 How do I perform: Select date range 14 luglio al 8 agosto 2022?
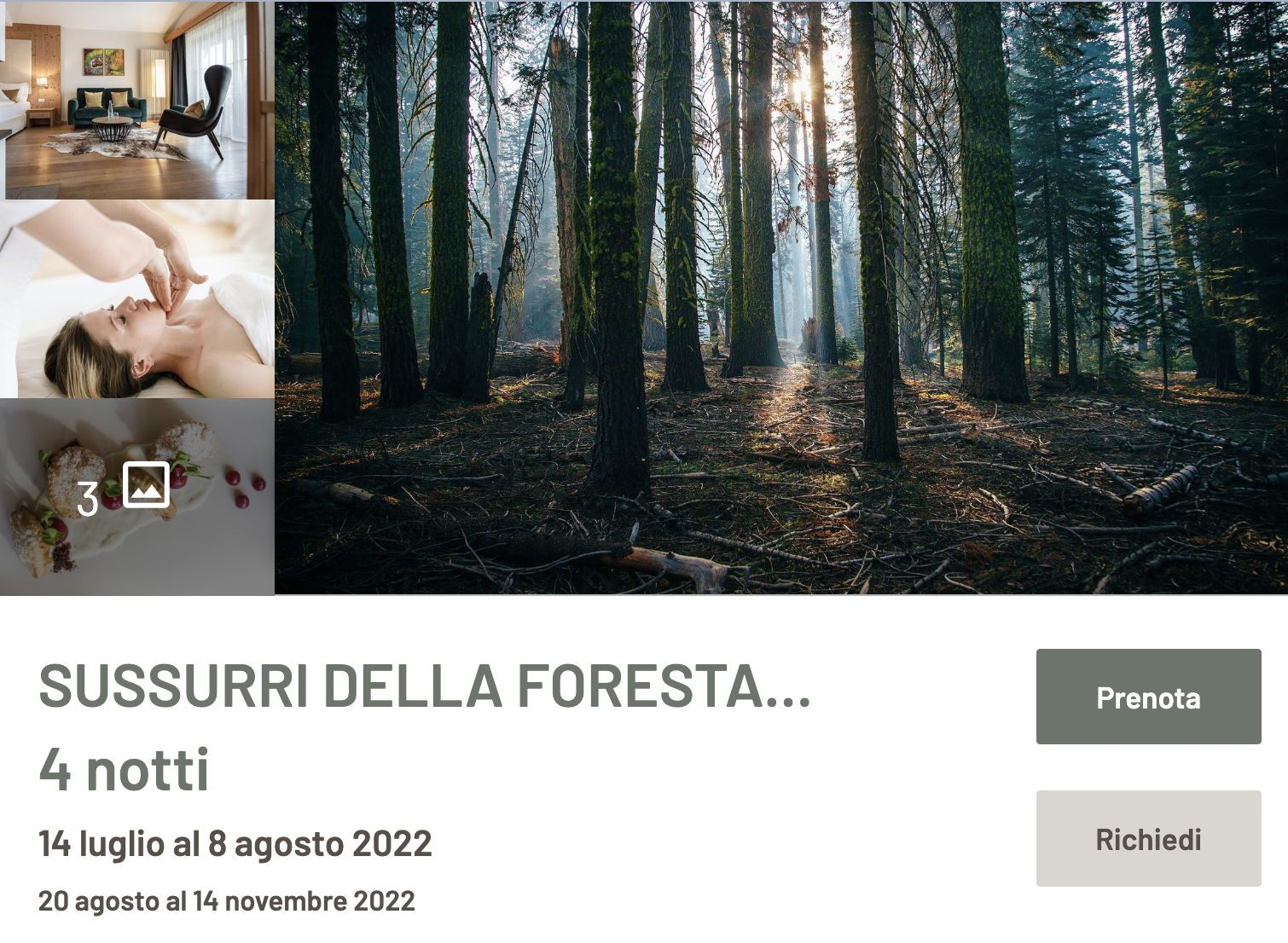[235, 844]
